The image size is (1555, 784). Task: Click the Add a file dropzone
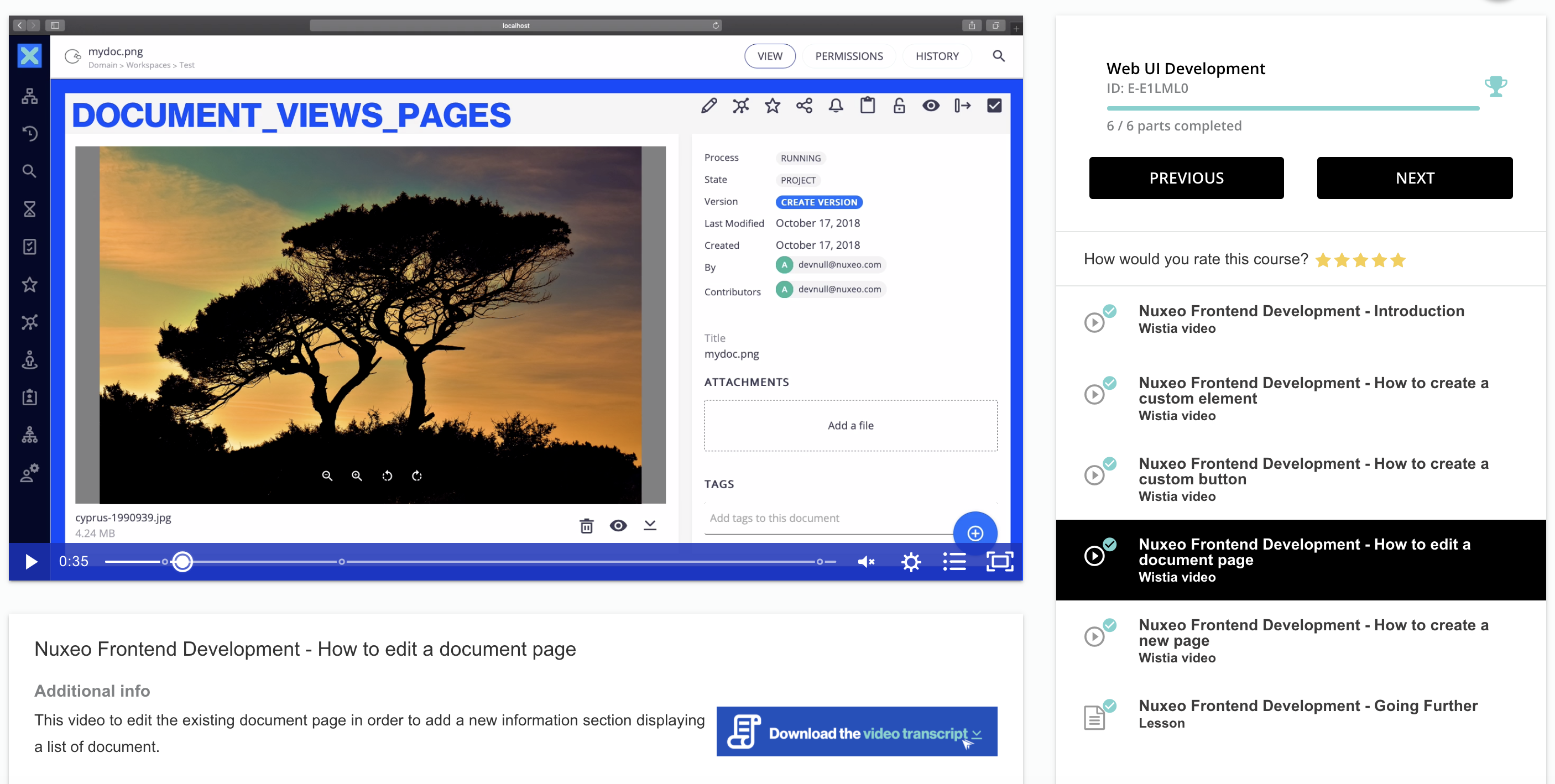pos(850,426)
